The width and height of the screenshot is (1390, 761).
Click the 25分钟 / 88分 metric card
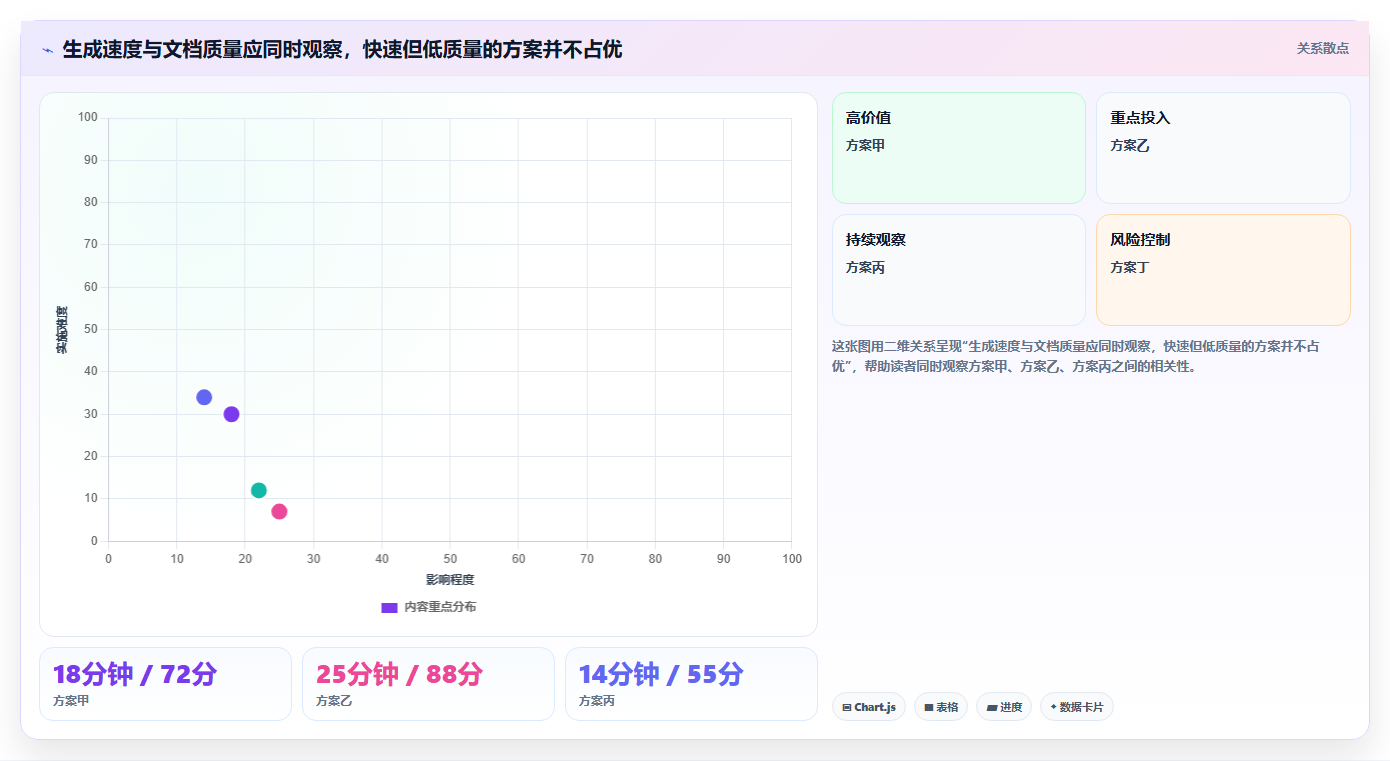(428, 684)
